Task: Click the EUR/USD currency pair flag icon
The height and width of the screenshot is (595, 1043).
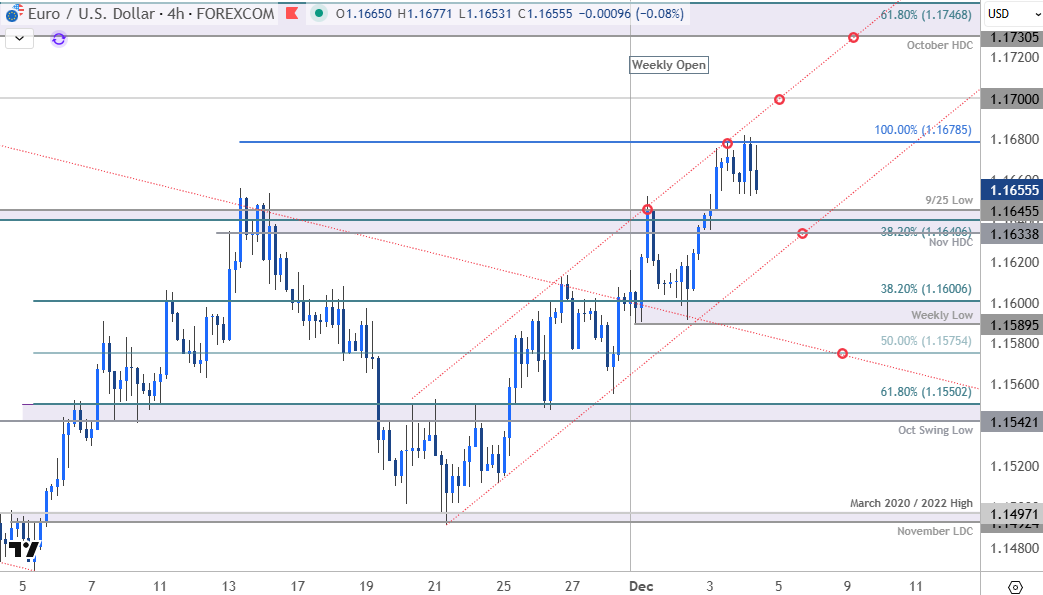Action: 12,14
